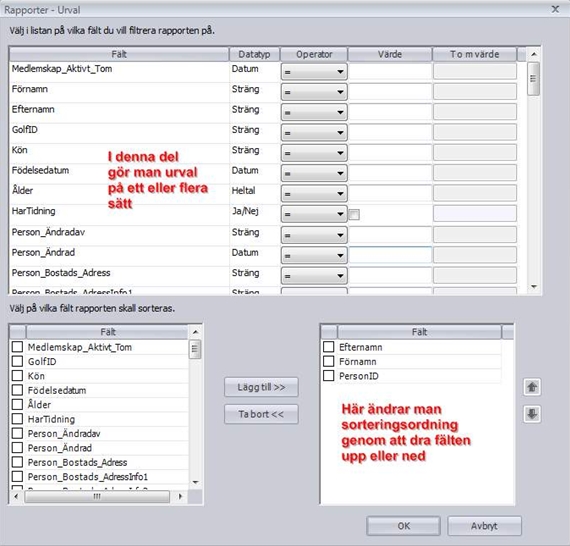
Task: Tick the PersonID checkbox in the right list
Action: click(328, 376)
